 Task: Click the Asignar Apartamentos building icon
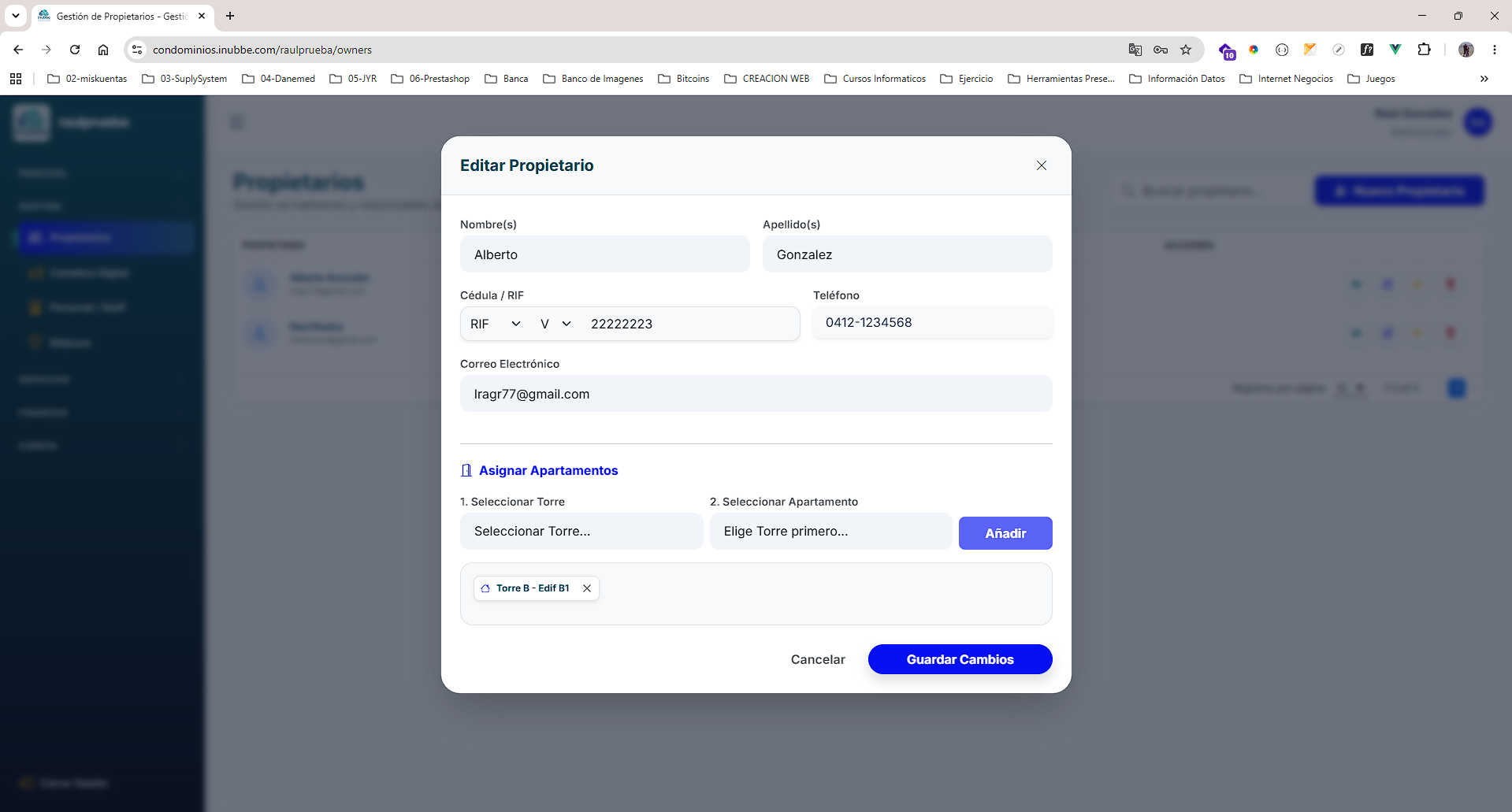tap(466, 470)
